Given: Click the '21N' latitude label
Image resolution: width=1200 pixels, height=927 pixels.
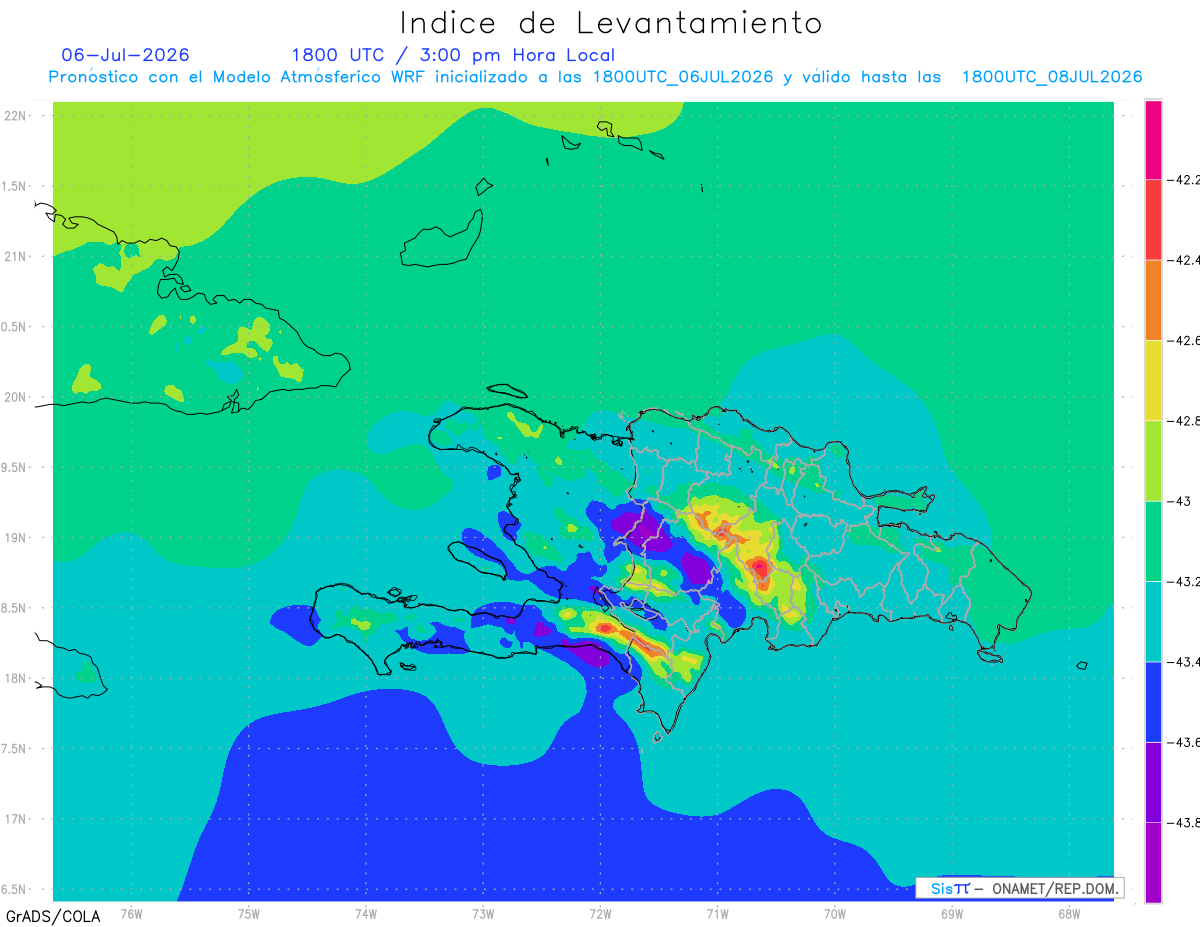Looking at the screenshot, I should [17, 256].
